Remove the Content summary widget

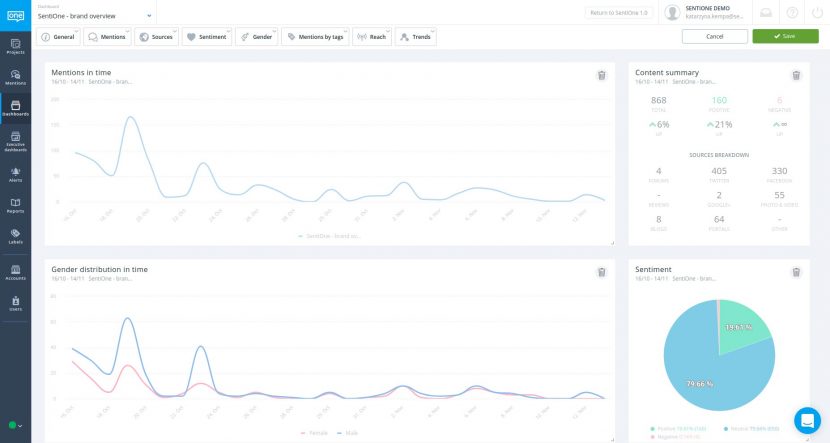coord(796,75)
